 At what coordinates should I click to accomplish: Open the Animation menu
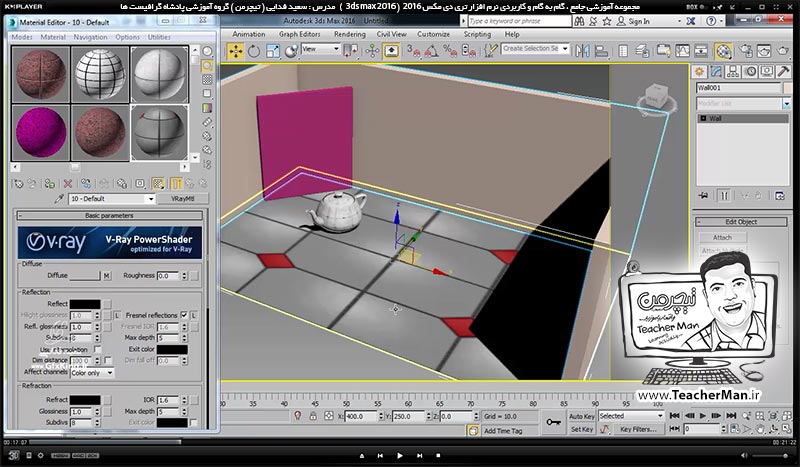[x=248, y=34]
